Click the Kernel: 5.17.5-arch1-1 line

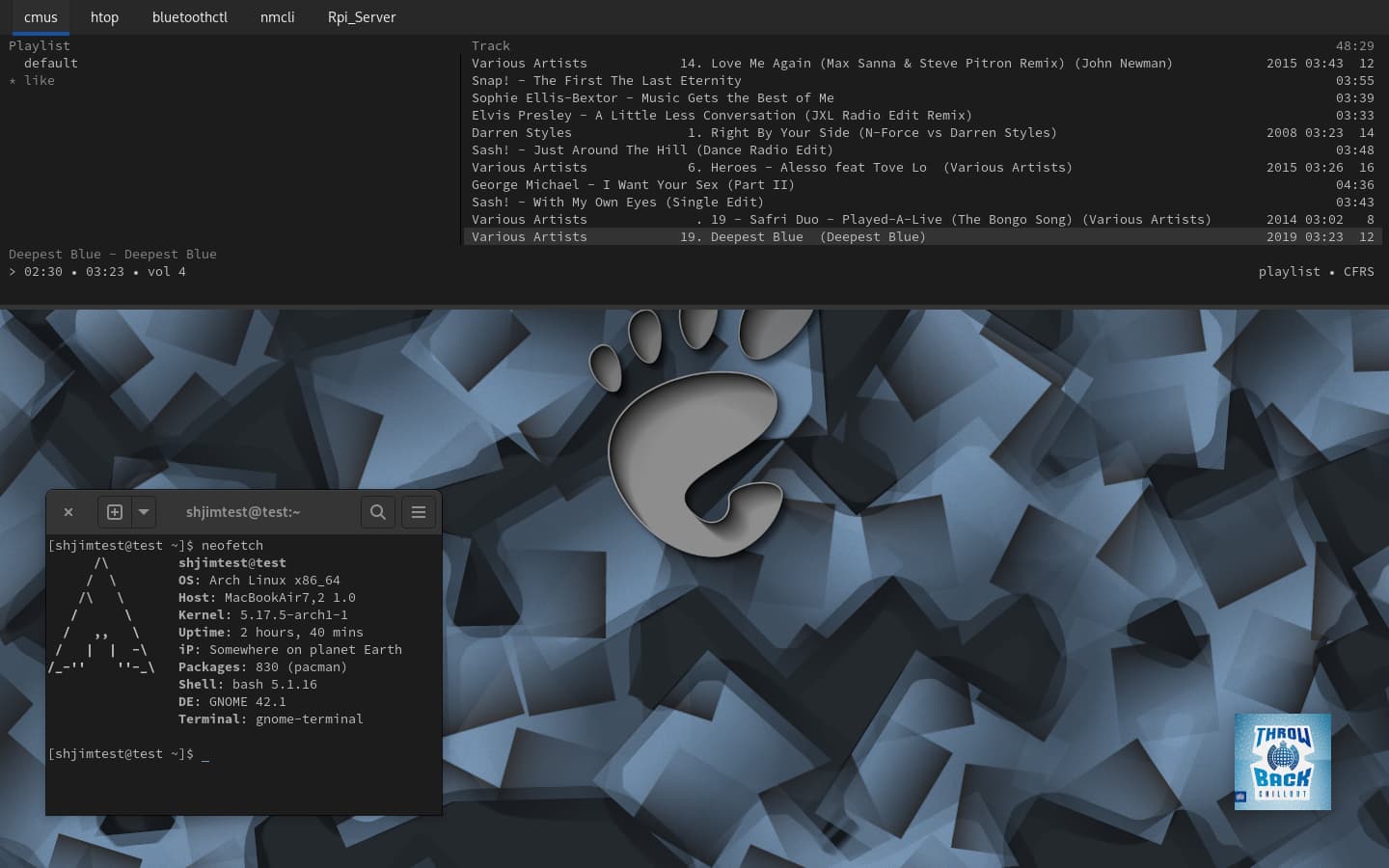click(x=263, y=615)
